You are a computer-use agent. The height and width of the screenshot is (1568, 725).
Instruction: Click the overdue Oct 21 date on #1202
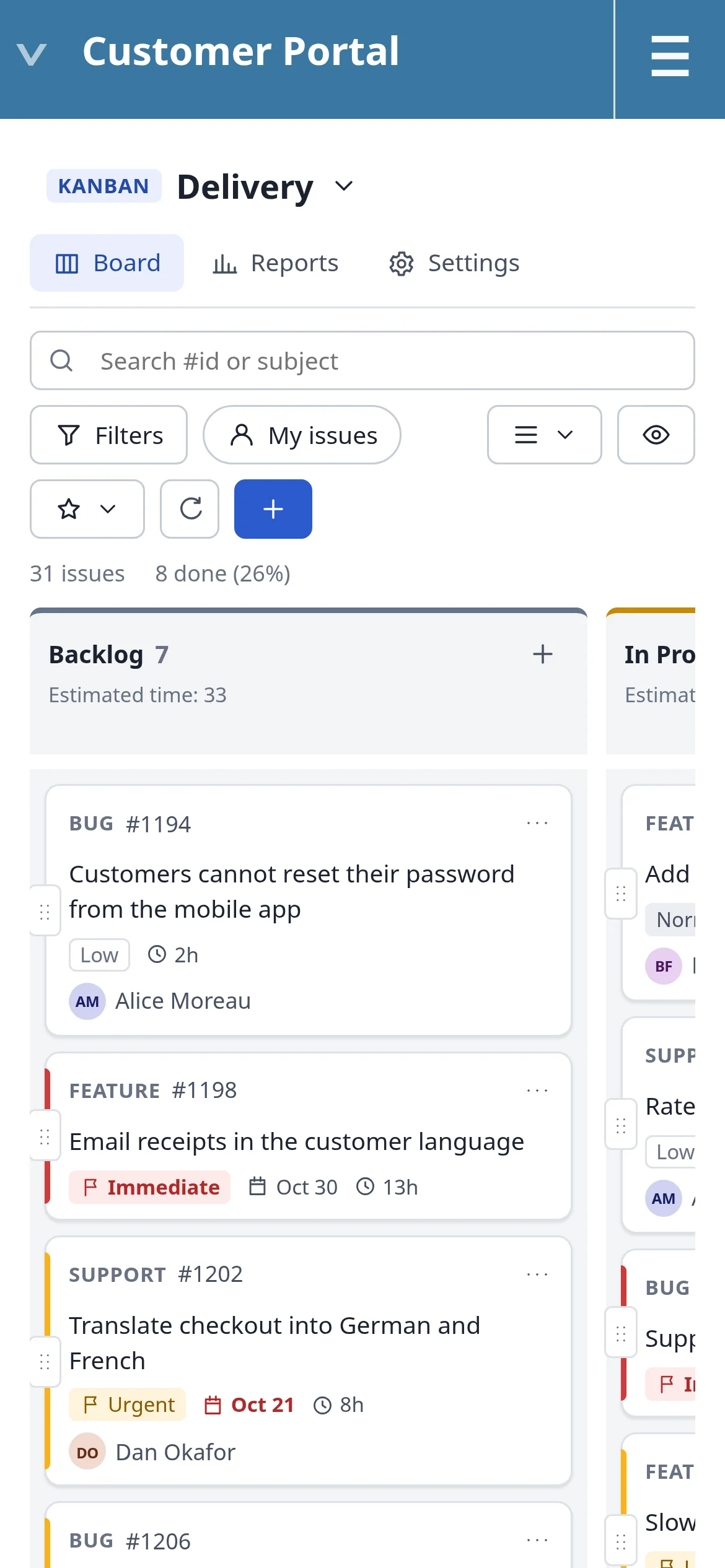[x=249, y=1405]
